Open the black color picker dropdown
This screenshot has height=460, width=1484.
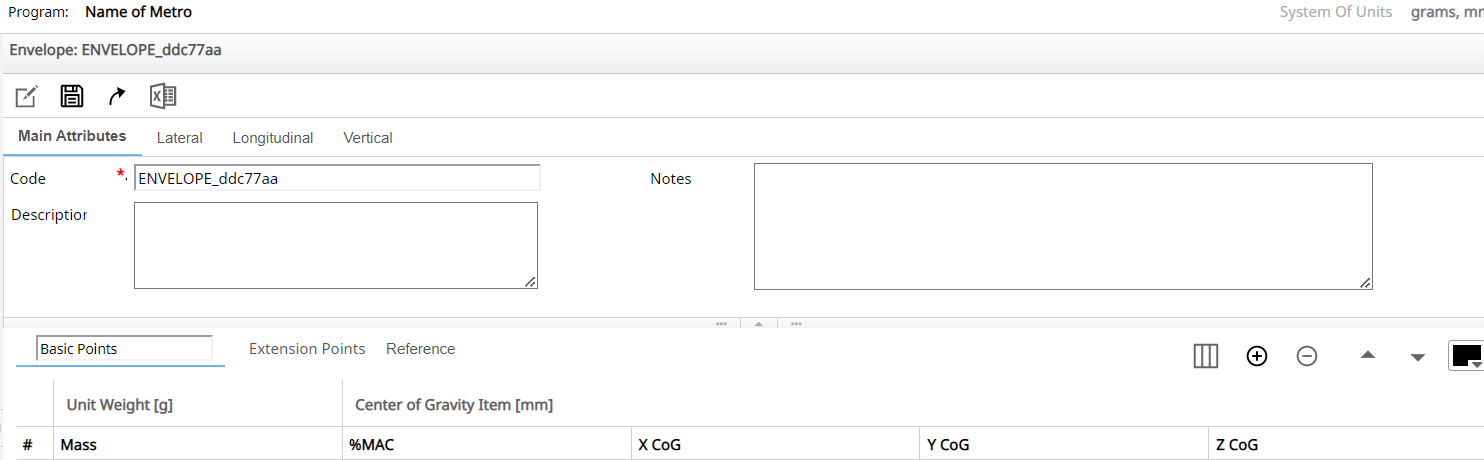coord(1466,356)
